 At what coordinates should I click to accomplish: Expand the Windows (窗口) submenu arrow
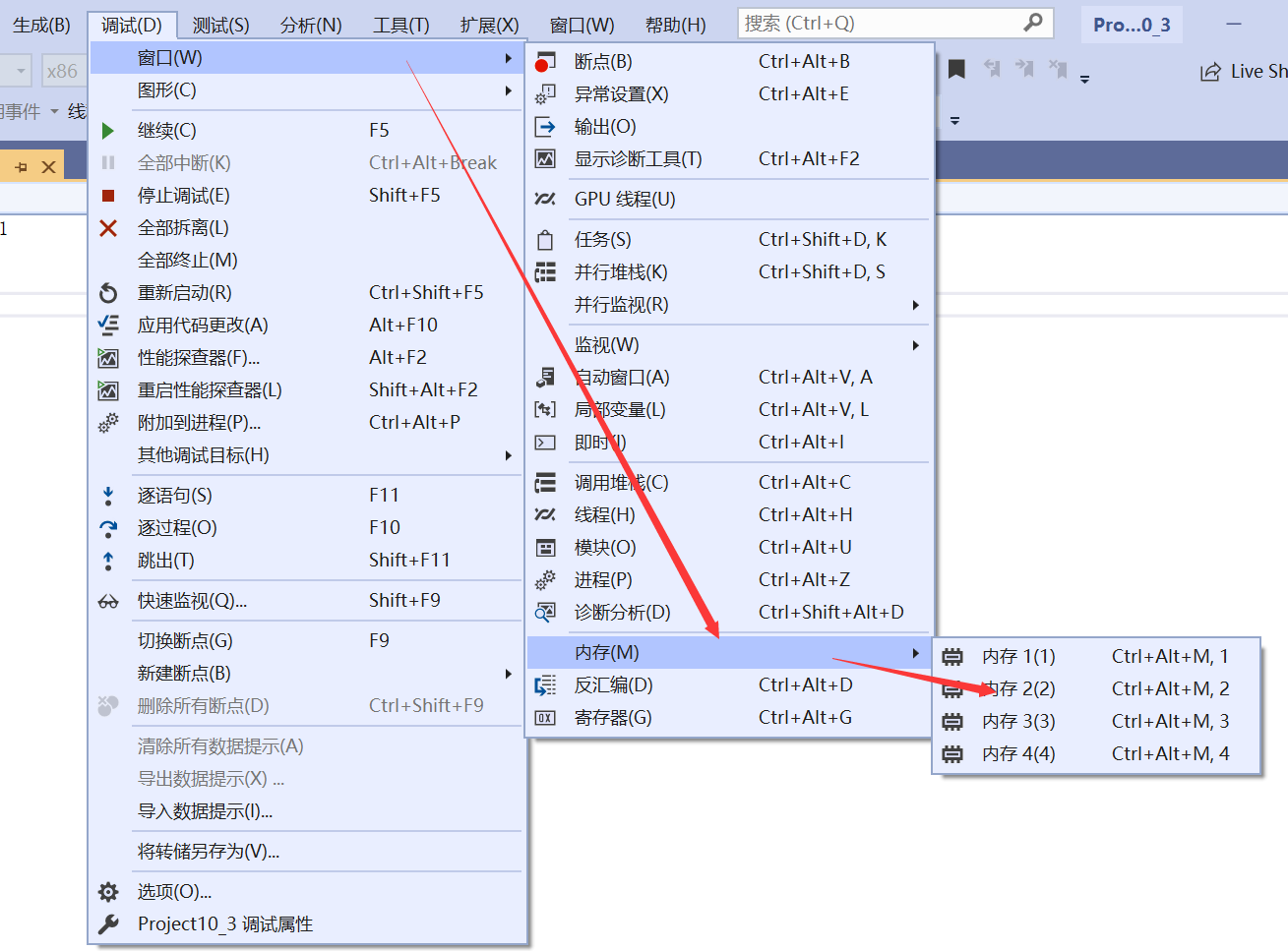click(508, 59)
